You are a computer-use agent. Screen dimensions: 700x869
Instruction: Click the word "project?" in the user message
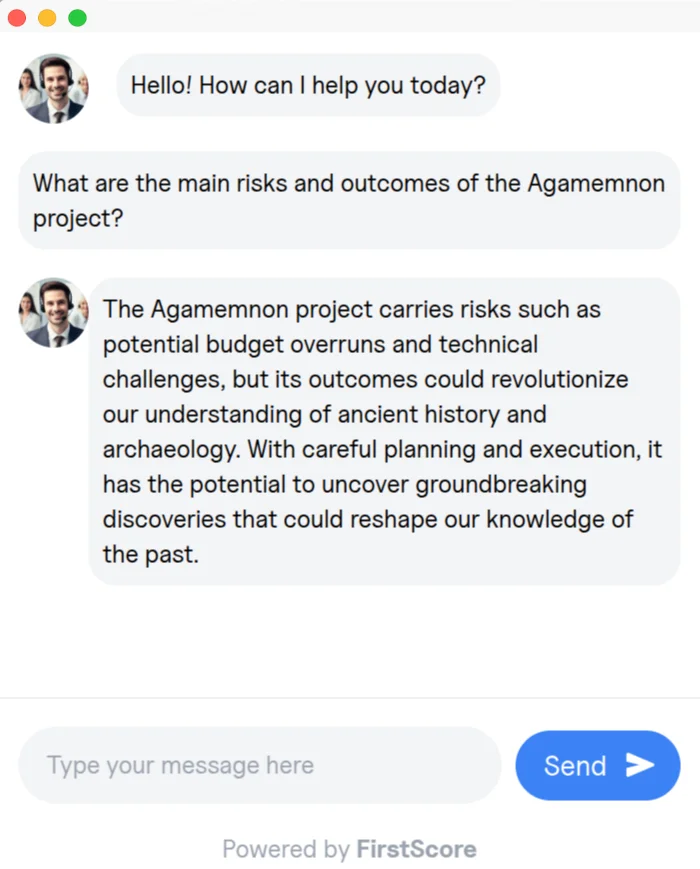[x=78, y=218]
